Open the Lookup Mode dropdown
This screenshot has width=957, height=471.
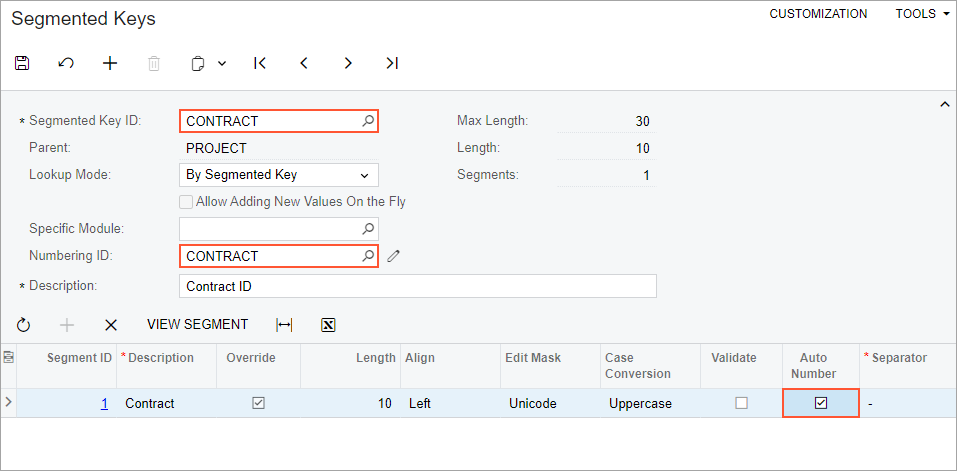tap(278, 175)
